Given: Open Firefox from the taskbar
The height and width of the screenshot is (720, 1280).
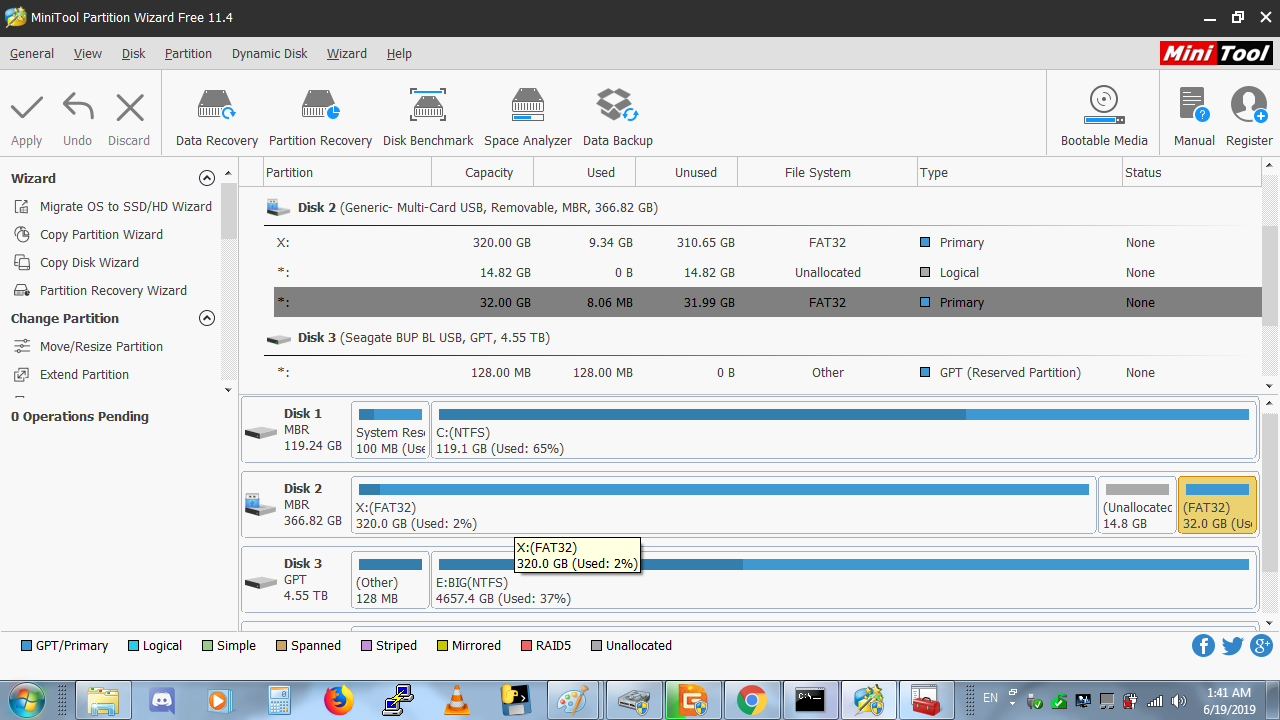Looking at the screenshot, I should pos(339,700).
